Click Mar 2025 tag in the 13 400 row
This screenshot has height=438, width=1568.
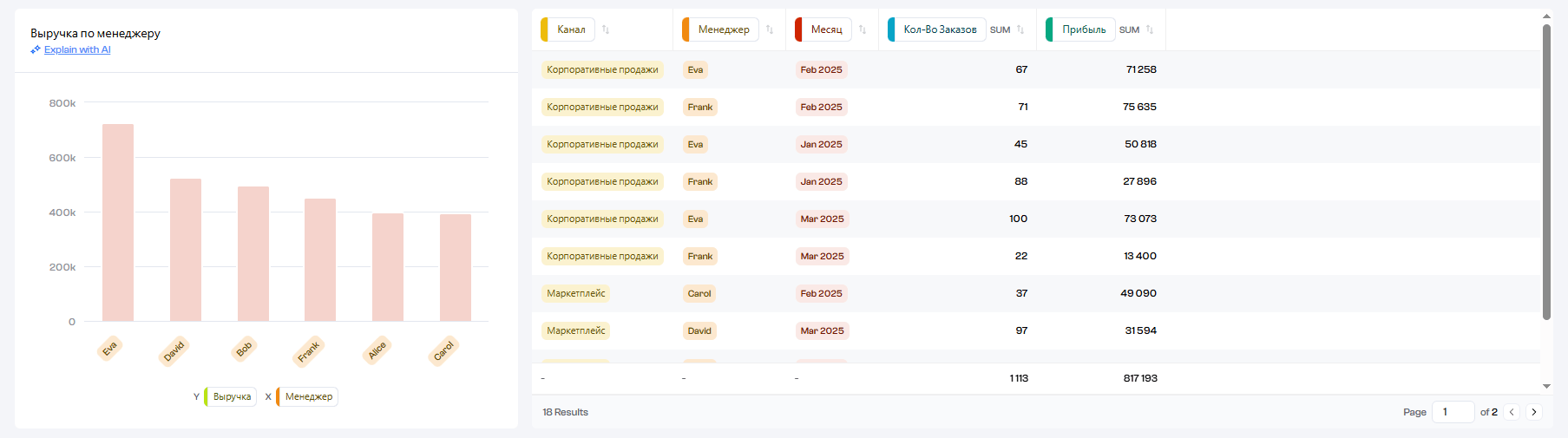[822, 256]
